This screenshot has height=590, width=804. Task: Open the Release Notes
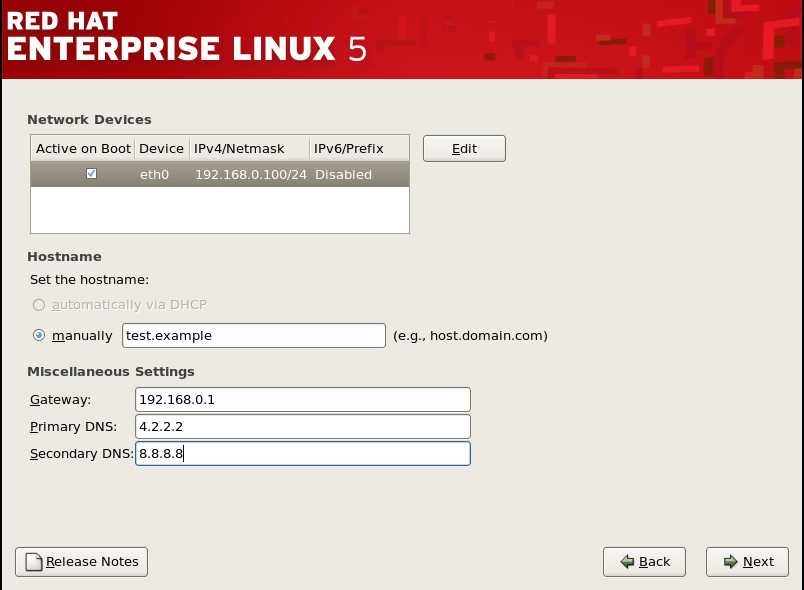pyautogui.click(x=81, y=561)
